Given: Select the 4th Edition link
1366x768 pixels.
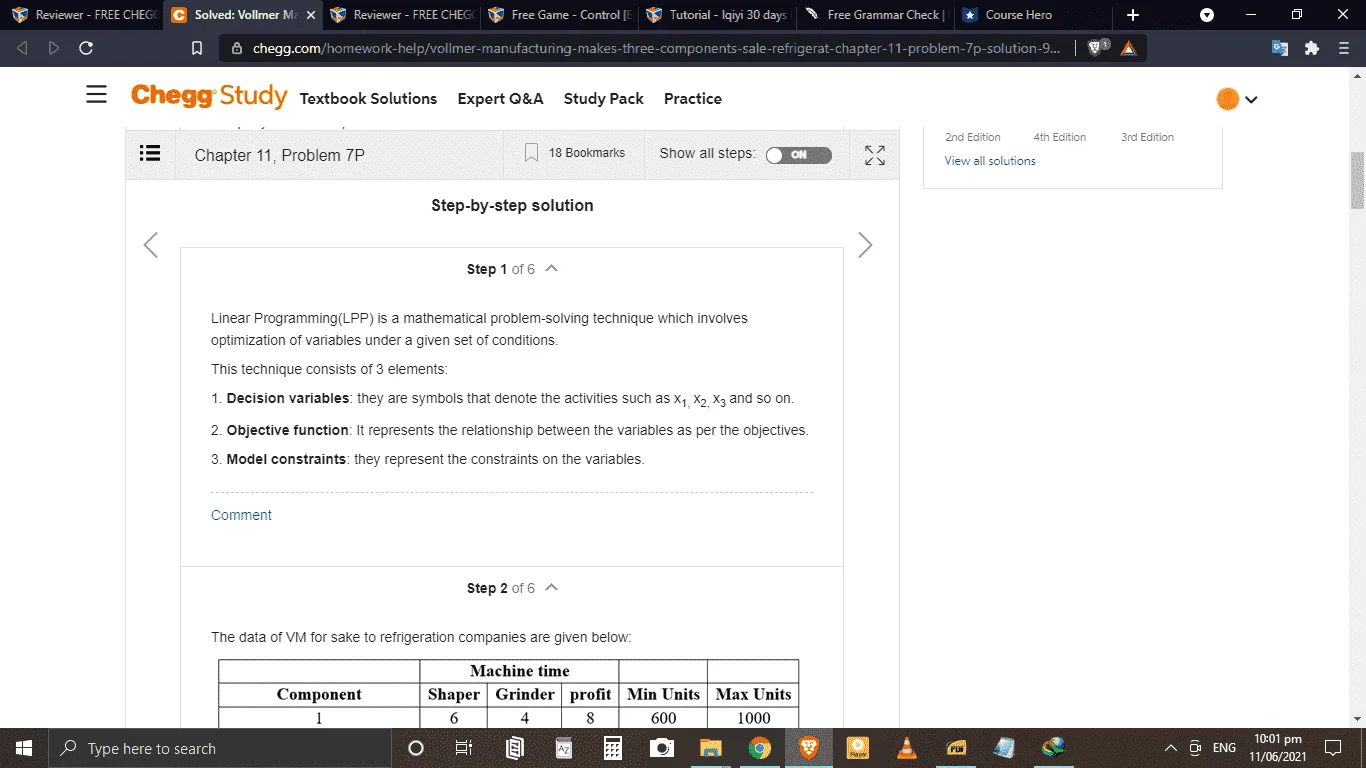Looking at the screenshot, I should 1060,137.
